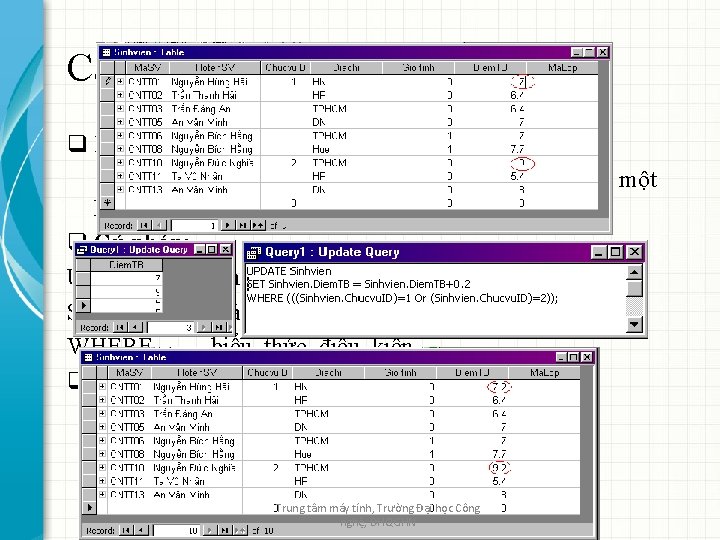The image size is (720, 540).
Task: Click DiemTB column header in small Query1 window
Action: tap(126, 265)
